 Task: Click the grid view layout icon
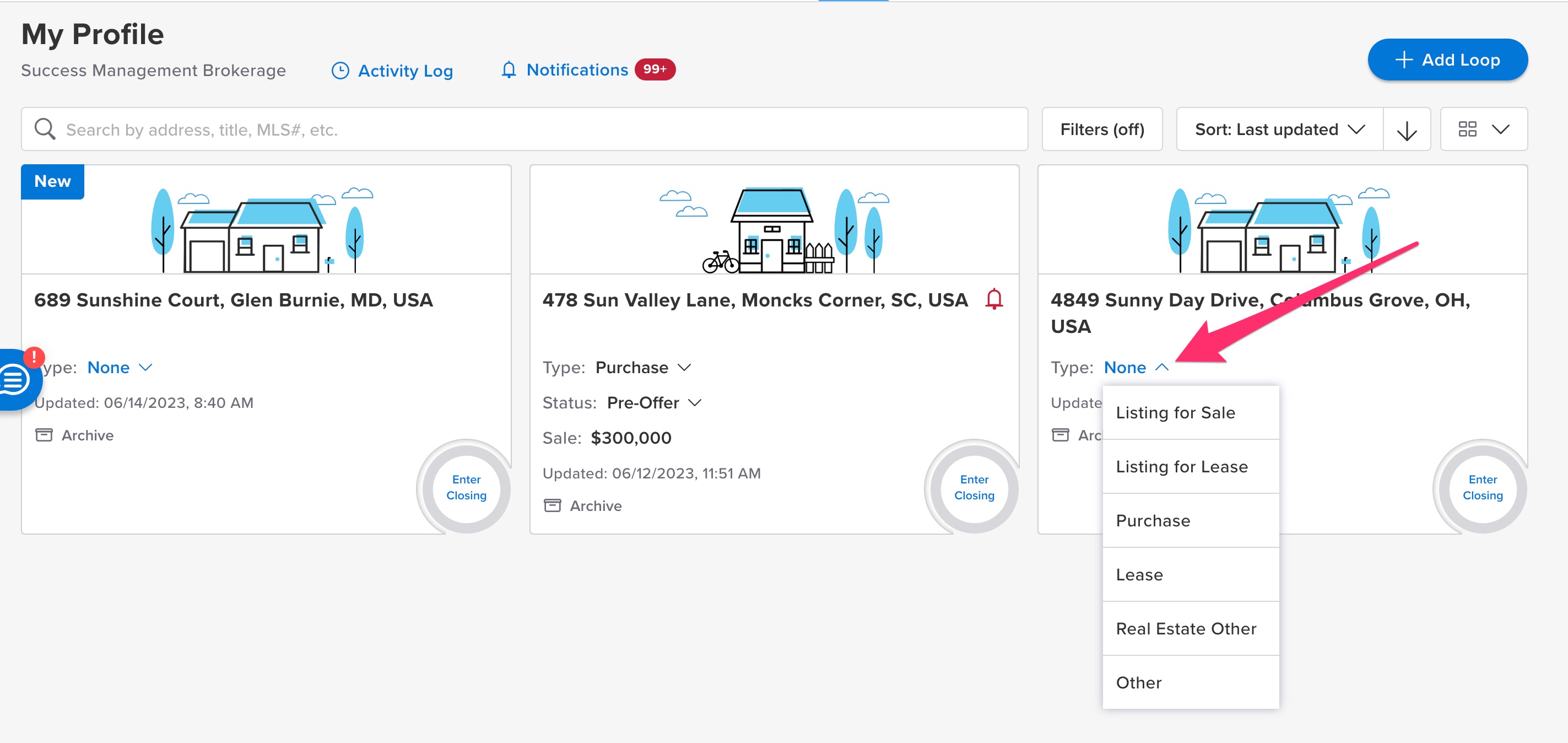[1467, 129]
